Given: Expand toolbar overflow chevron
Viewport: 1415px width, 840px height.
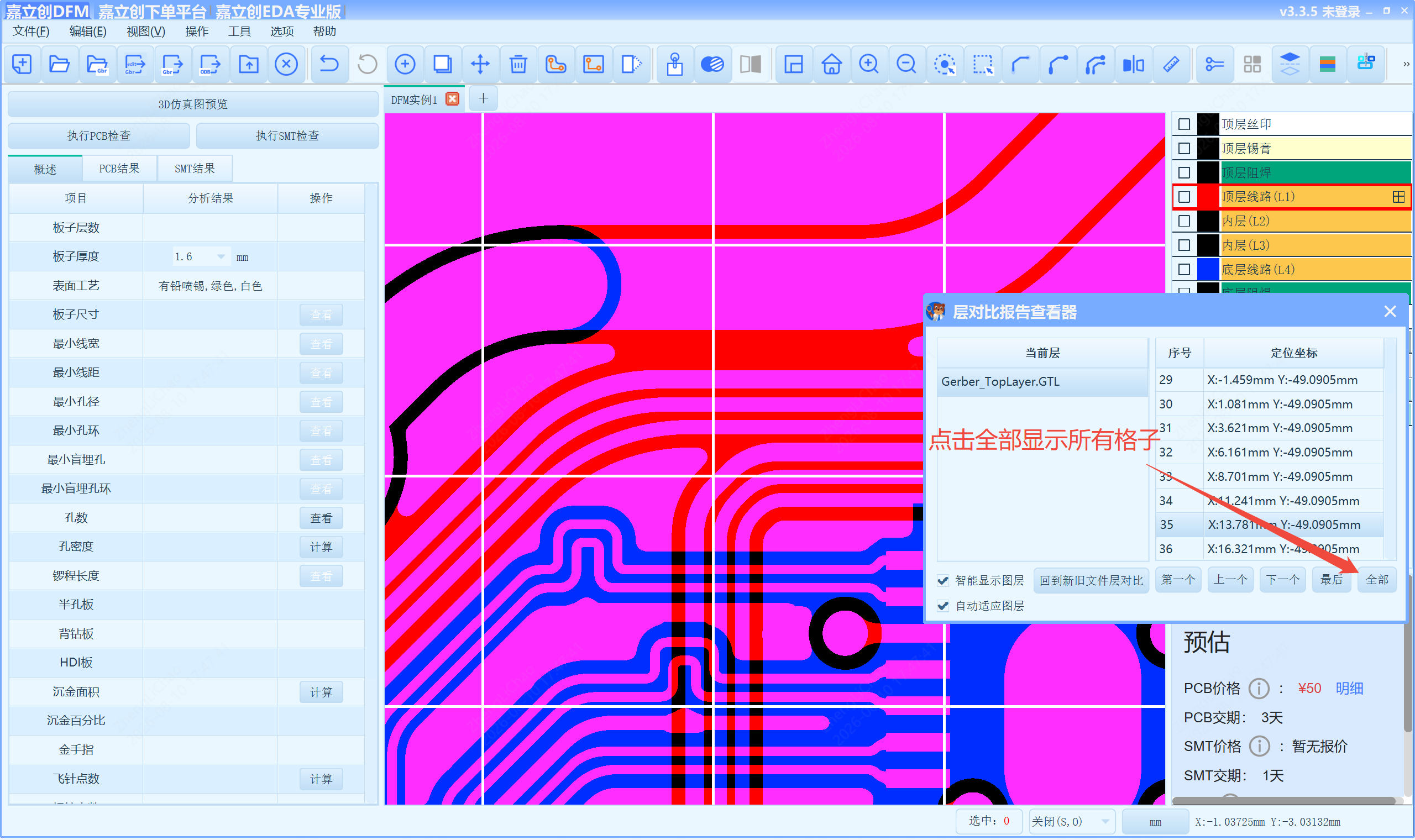Looking at the screenshot, I should pyautogui.click(x=1406, y=64).
